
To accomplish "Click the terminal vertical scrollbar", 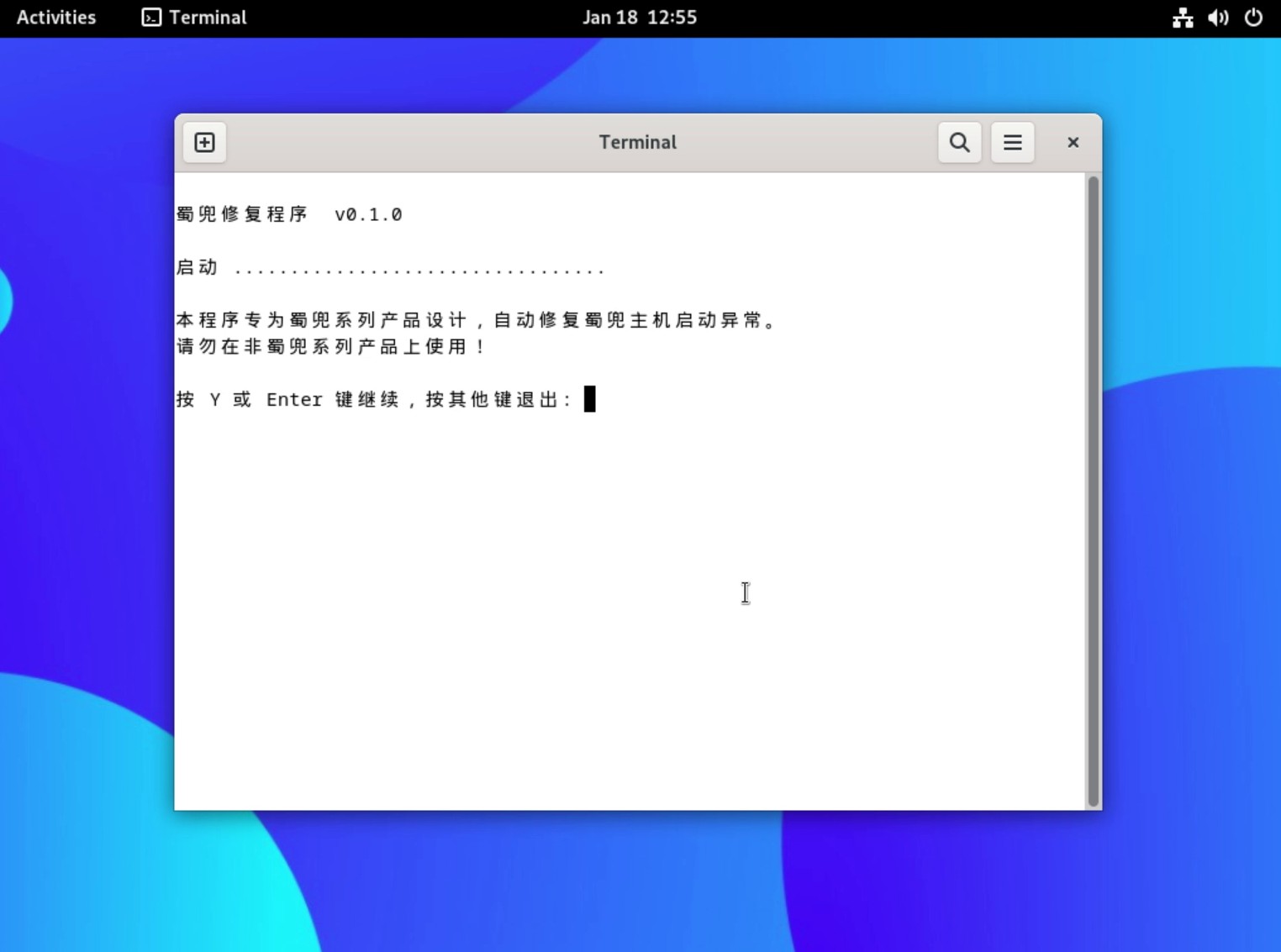I will (1093, 492).
